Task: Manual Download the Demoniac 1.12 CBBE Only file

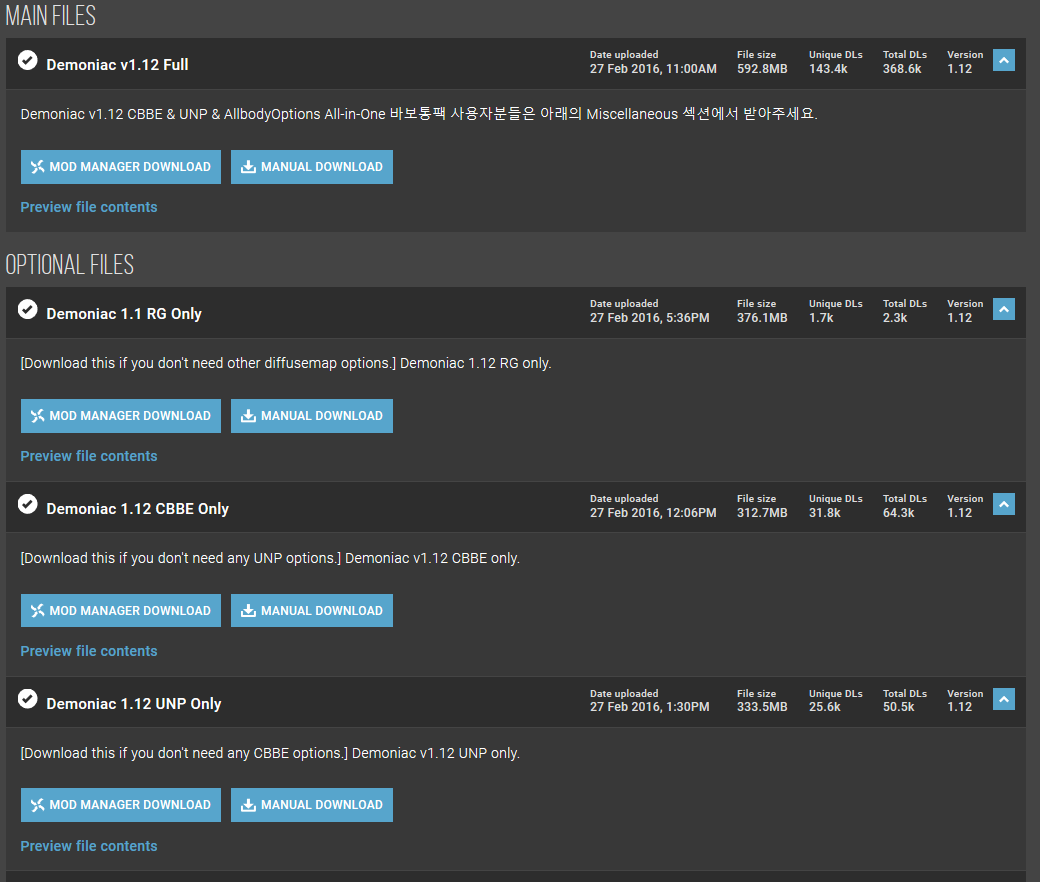Action: 312,611
